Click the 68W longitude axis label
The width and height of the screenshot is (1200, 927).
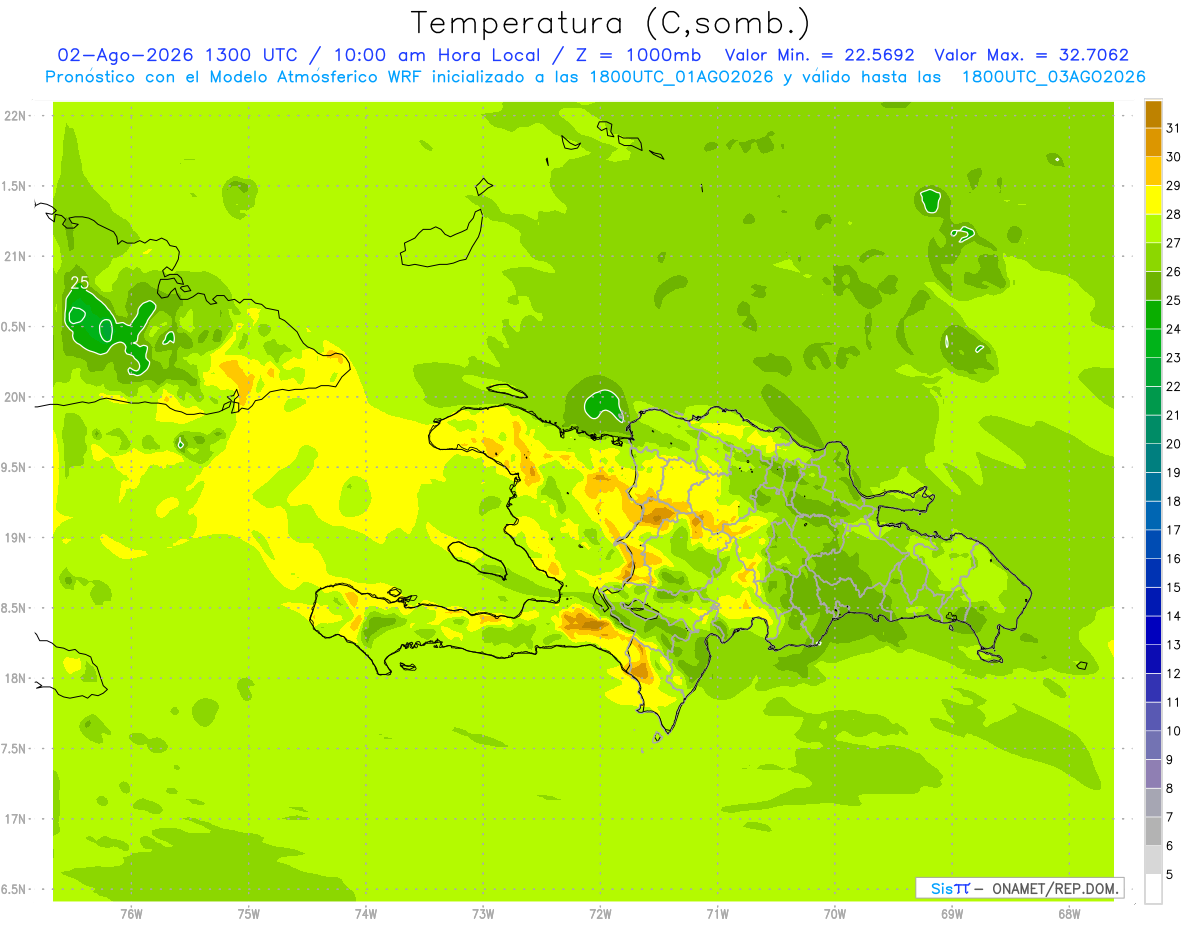pos(1069,914)
